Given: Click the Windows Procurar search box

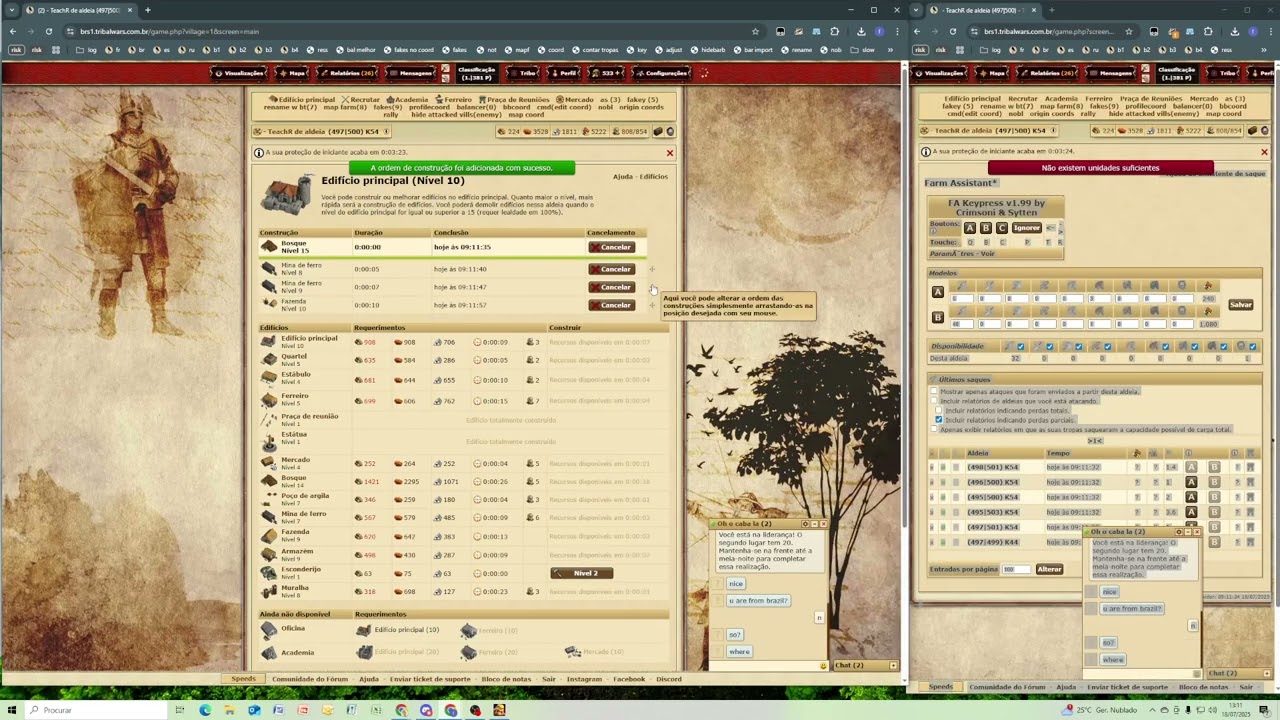Looking at the screenshot, I should pyautogui.click(x=97, y=710).
